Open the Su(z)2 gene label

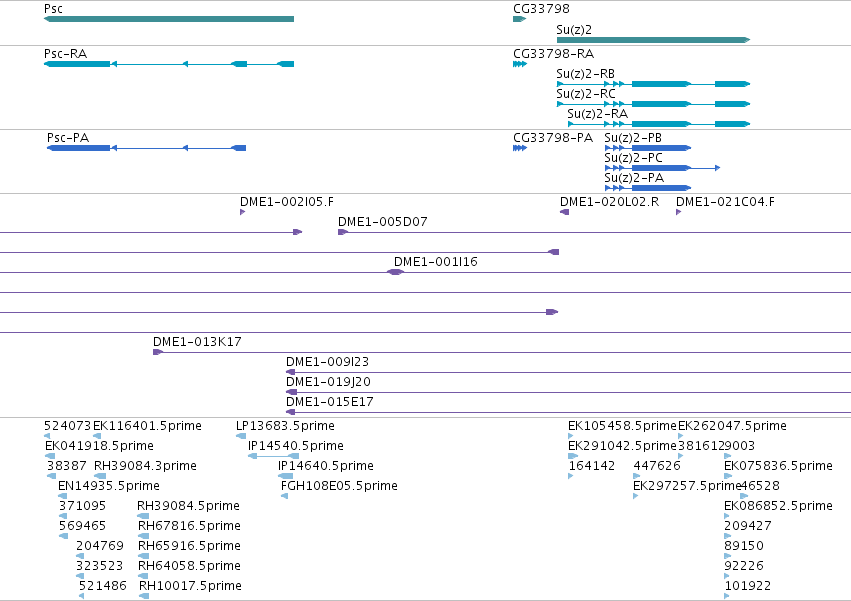[x=574, y=29]
